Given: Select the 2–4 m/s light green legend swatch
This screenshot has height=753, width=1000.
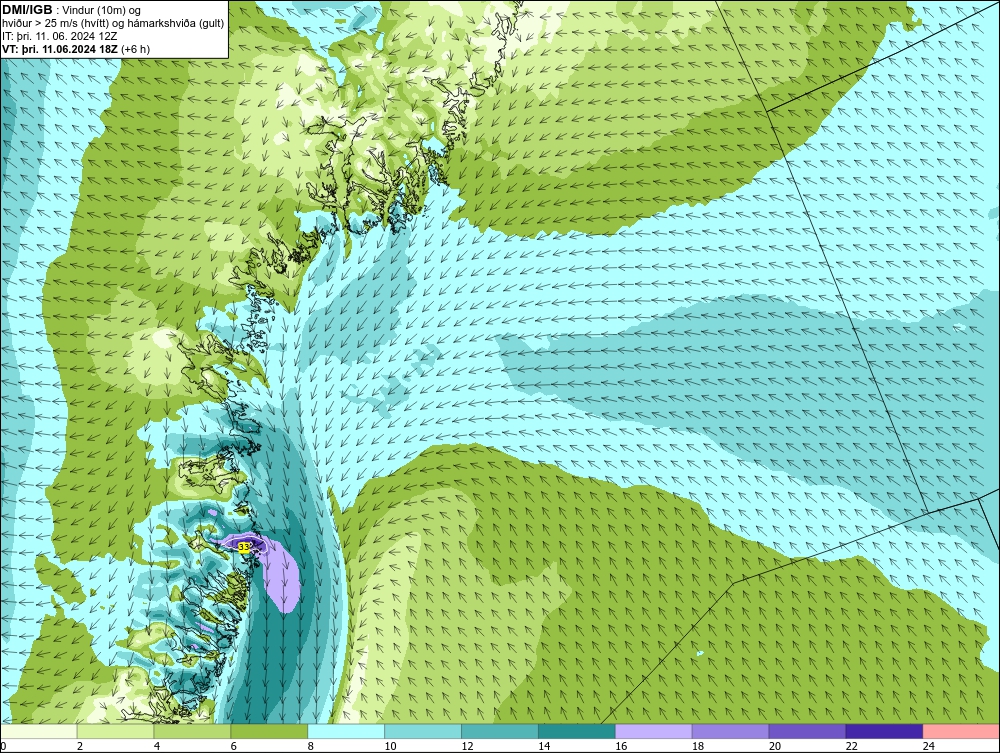Looking at the screenshot, I should tap(115, 731).
